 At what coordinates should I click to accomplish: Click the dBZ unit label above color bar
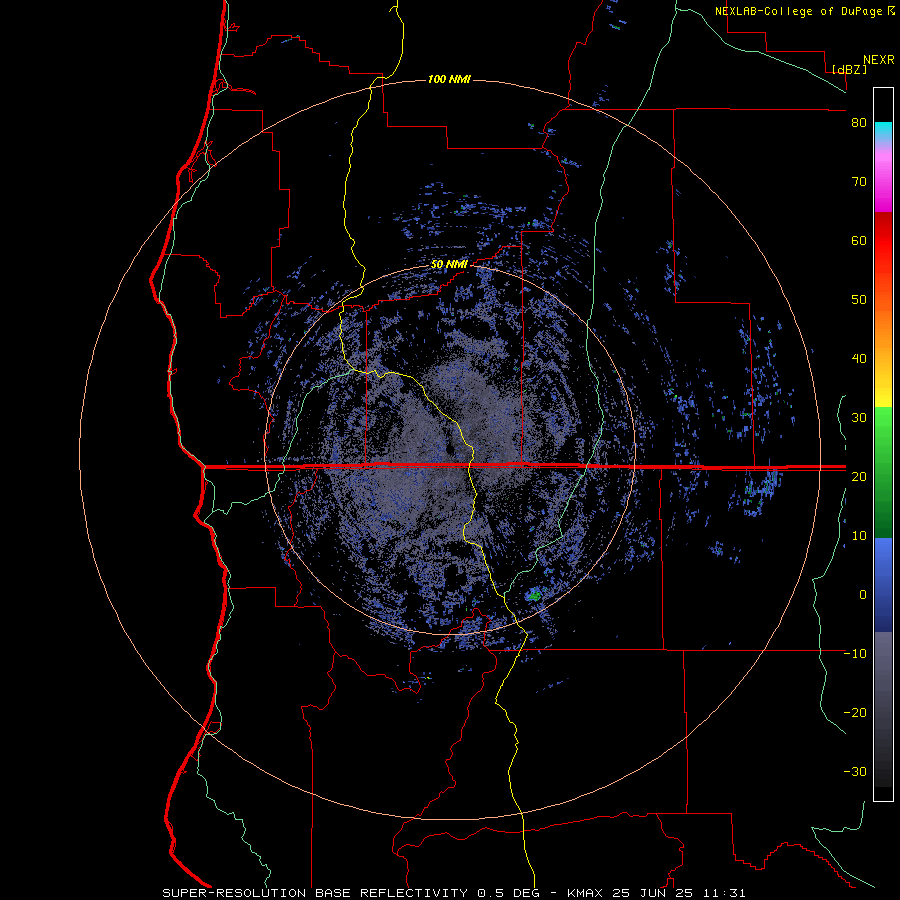click(849, 70)
